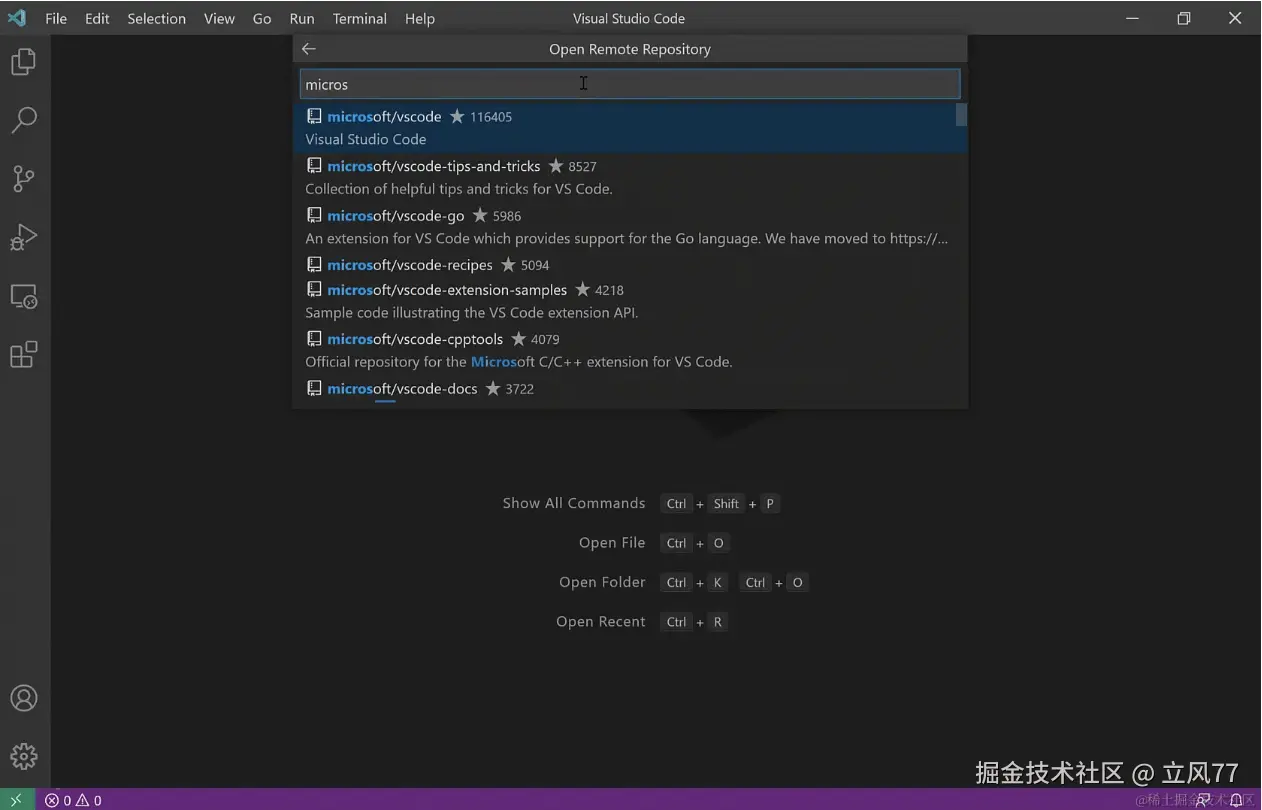Click the notifications bell in status bar

1236,800
